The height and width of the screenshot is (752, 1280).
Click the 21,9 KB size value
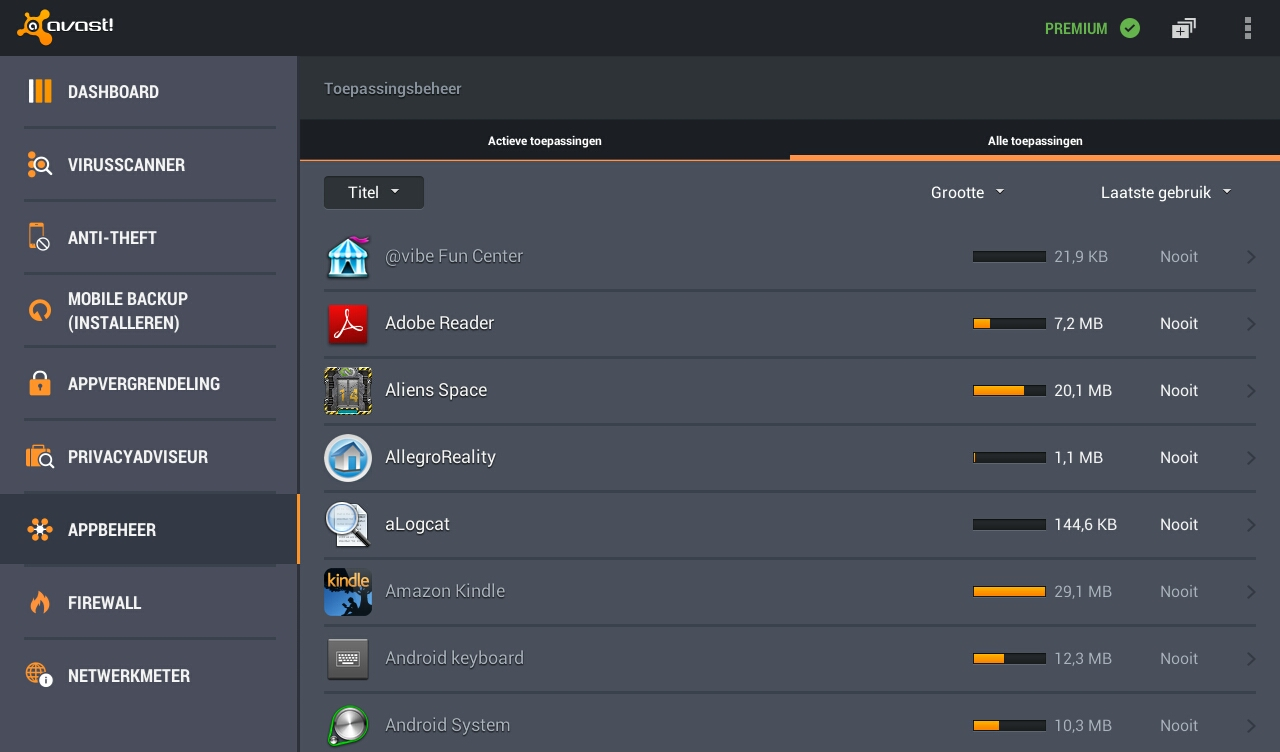pos(1081,257)
